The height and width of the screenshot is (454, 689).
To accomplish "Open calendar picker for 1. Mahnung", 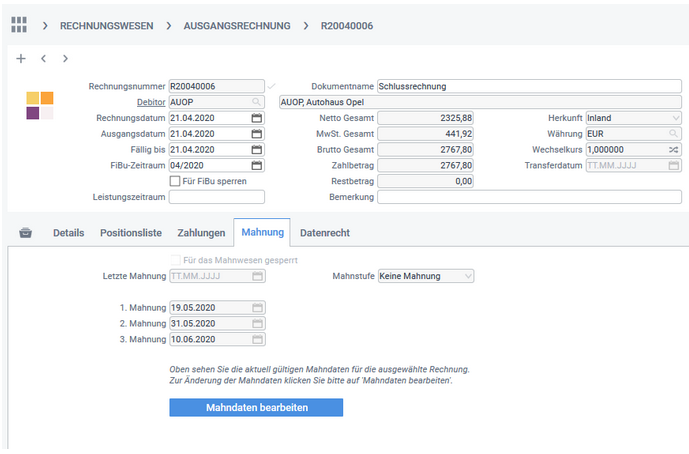I will (256, 307).
